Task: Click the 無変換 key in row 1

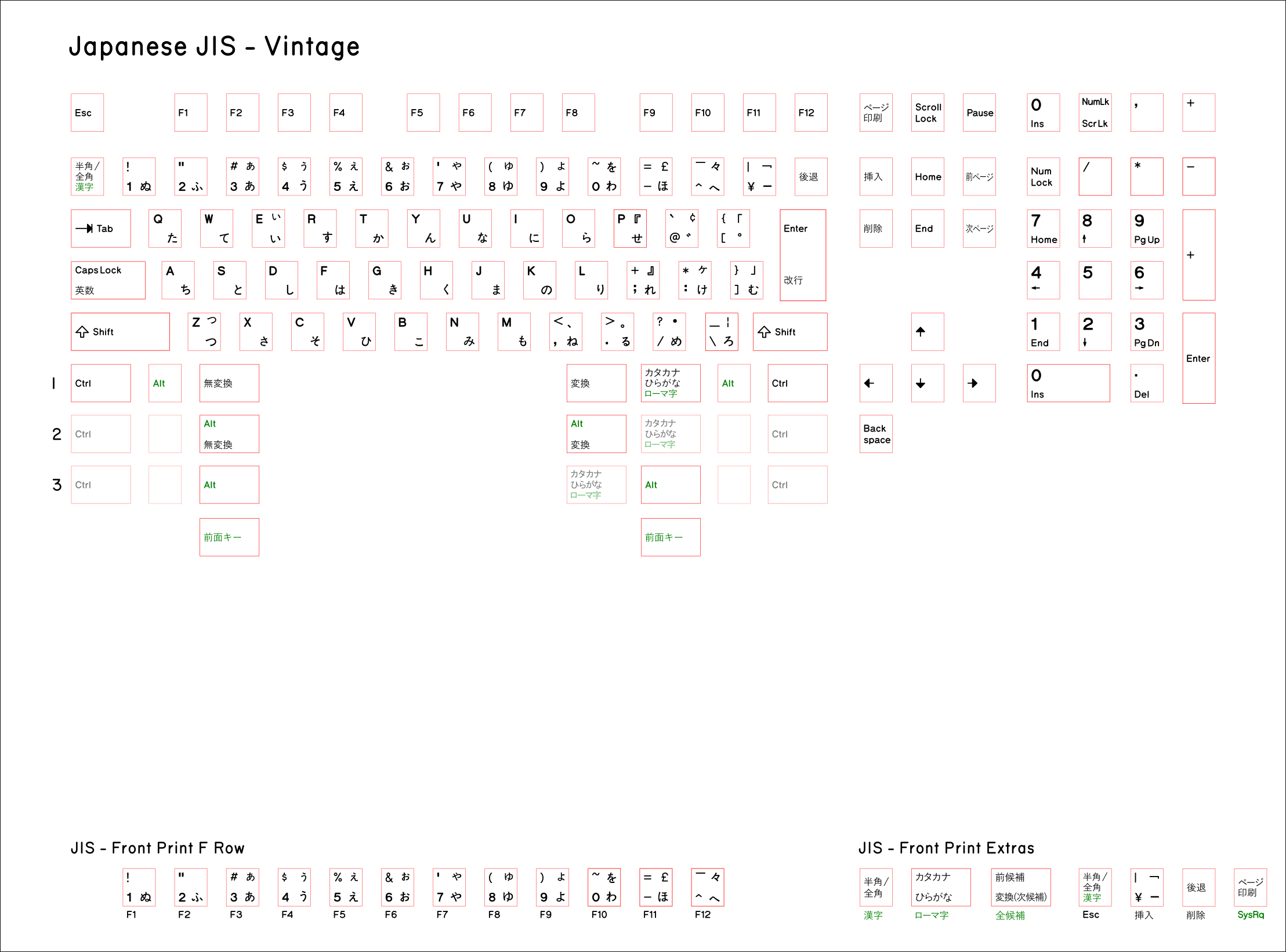Action: coord(229,383)
